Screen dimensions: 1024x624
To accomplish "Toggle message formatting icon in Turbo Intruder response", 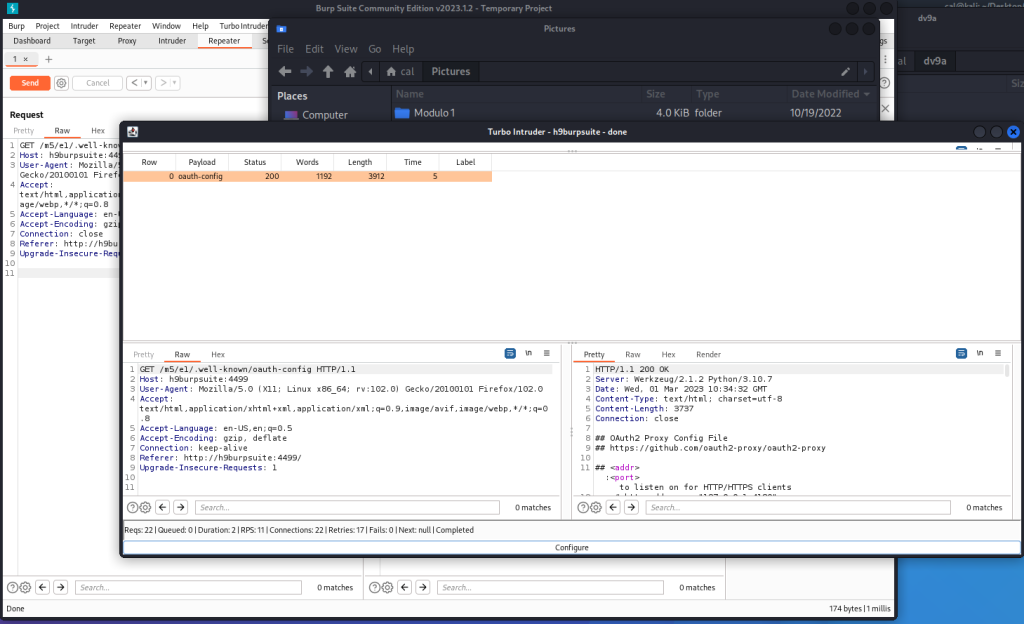I will (961, 353).
